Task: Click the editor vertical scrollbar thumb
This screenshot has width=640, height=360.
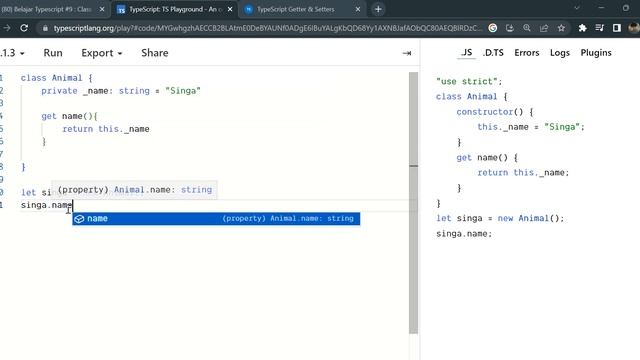Action: tap(413, 202)
